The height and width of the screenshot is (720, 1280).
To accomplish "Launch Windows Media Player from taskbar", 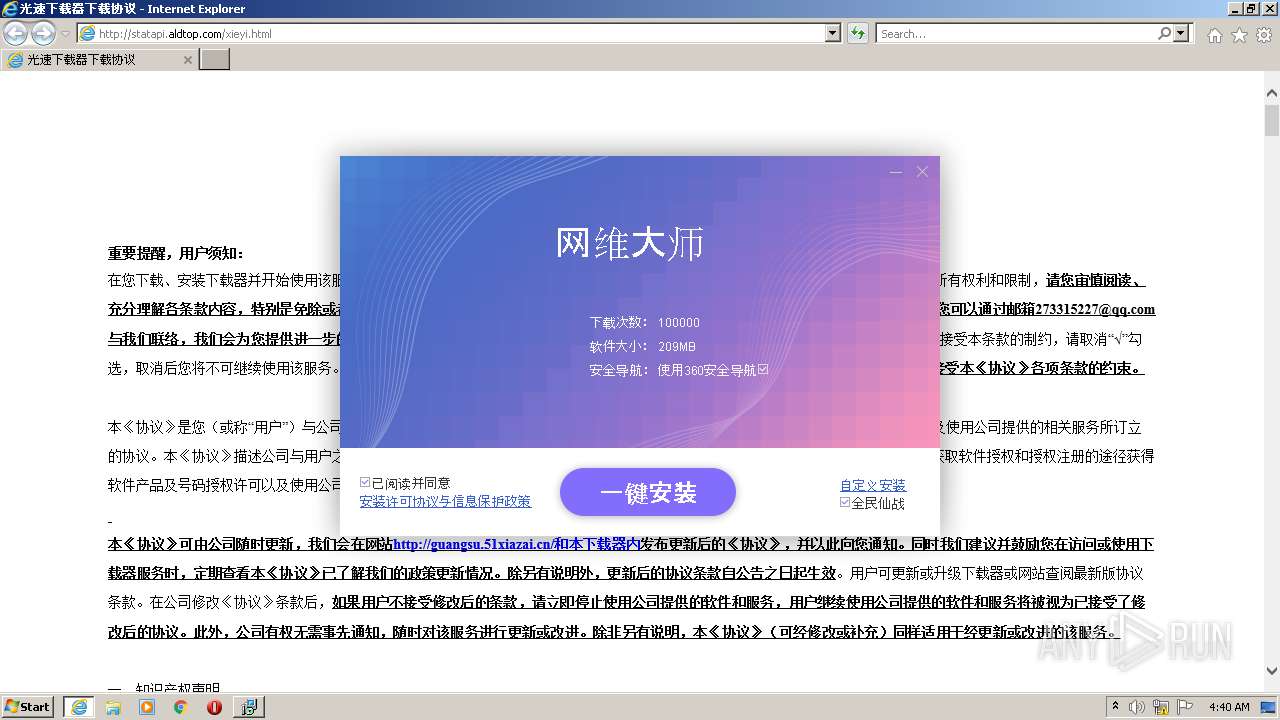I will point(147,706).
